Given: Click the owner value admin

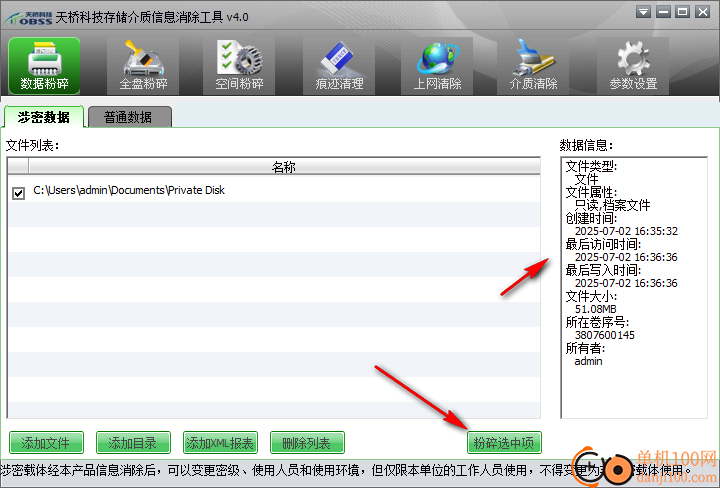Looking at the screenshot, I should 588,361.
